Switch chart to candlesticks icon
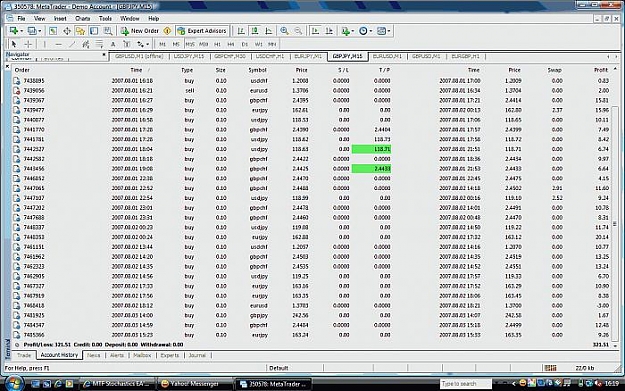The width and height of the screenshot is (625, 391). coord(254,31)
